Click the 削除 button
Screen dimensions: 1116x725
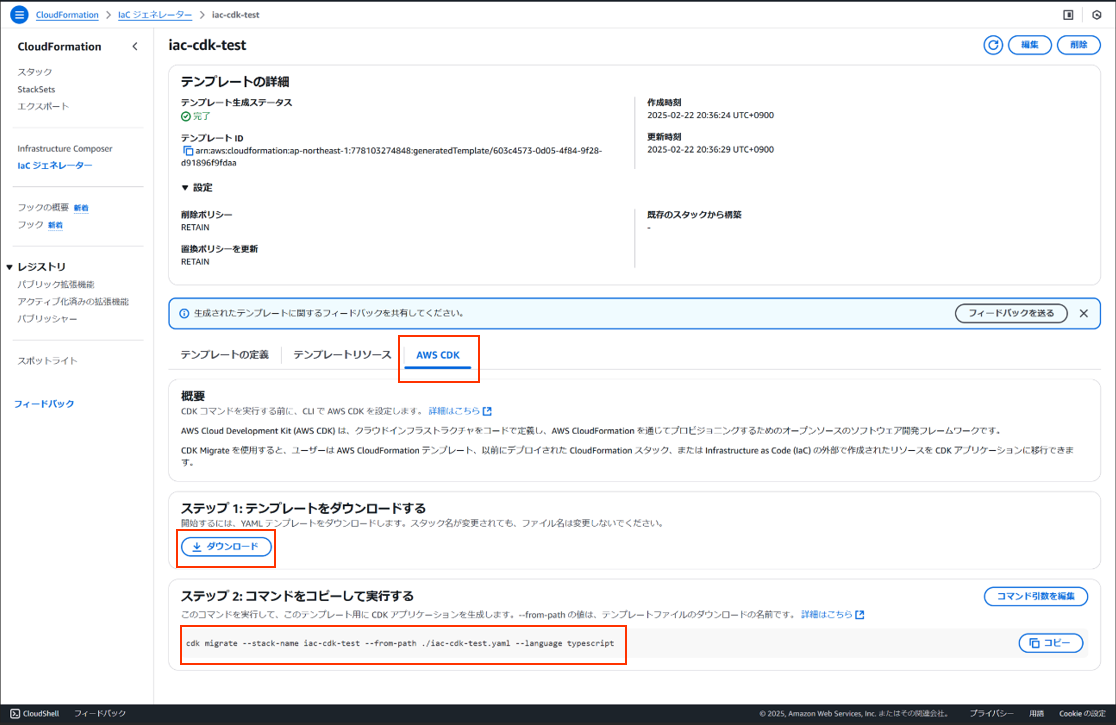point(1078,44)
